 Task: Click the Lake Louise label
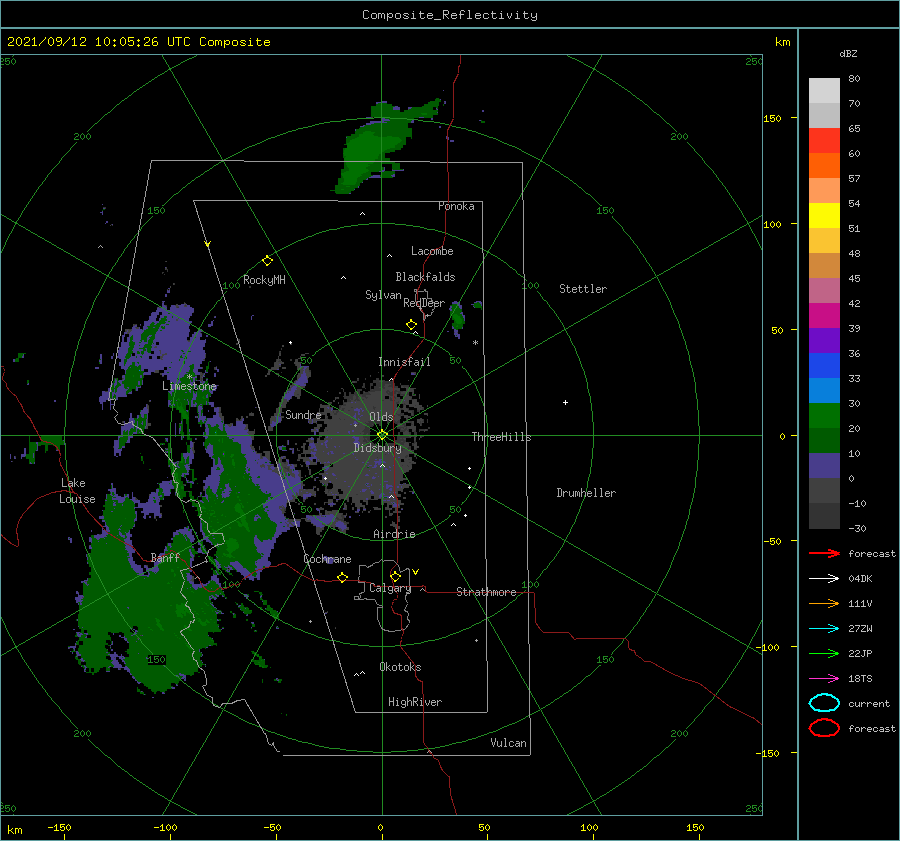(x=77, y=491)
